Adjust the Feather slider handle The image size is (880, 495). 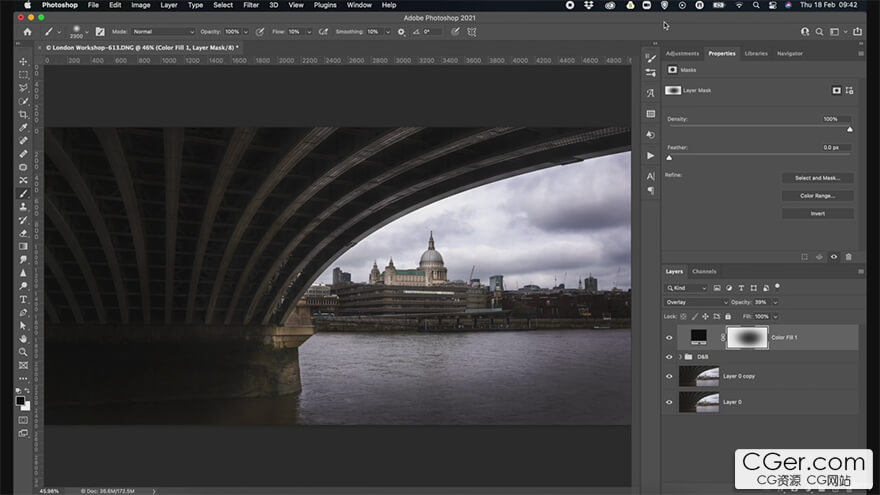tap(669, 158)
